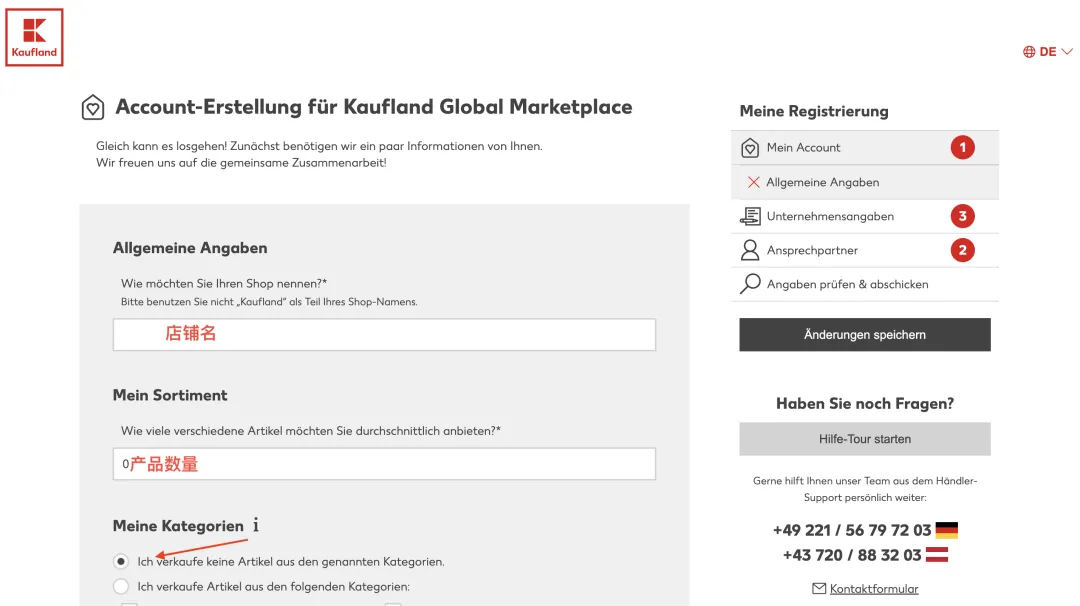
Task: Click the Meine Registrierung heading
Action: coord(814,112)
